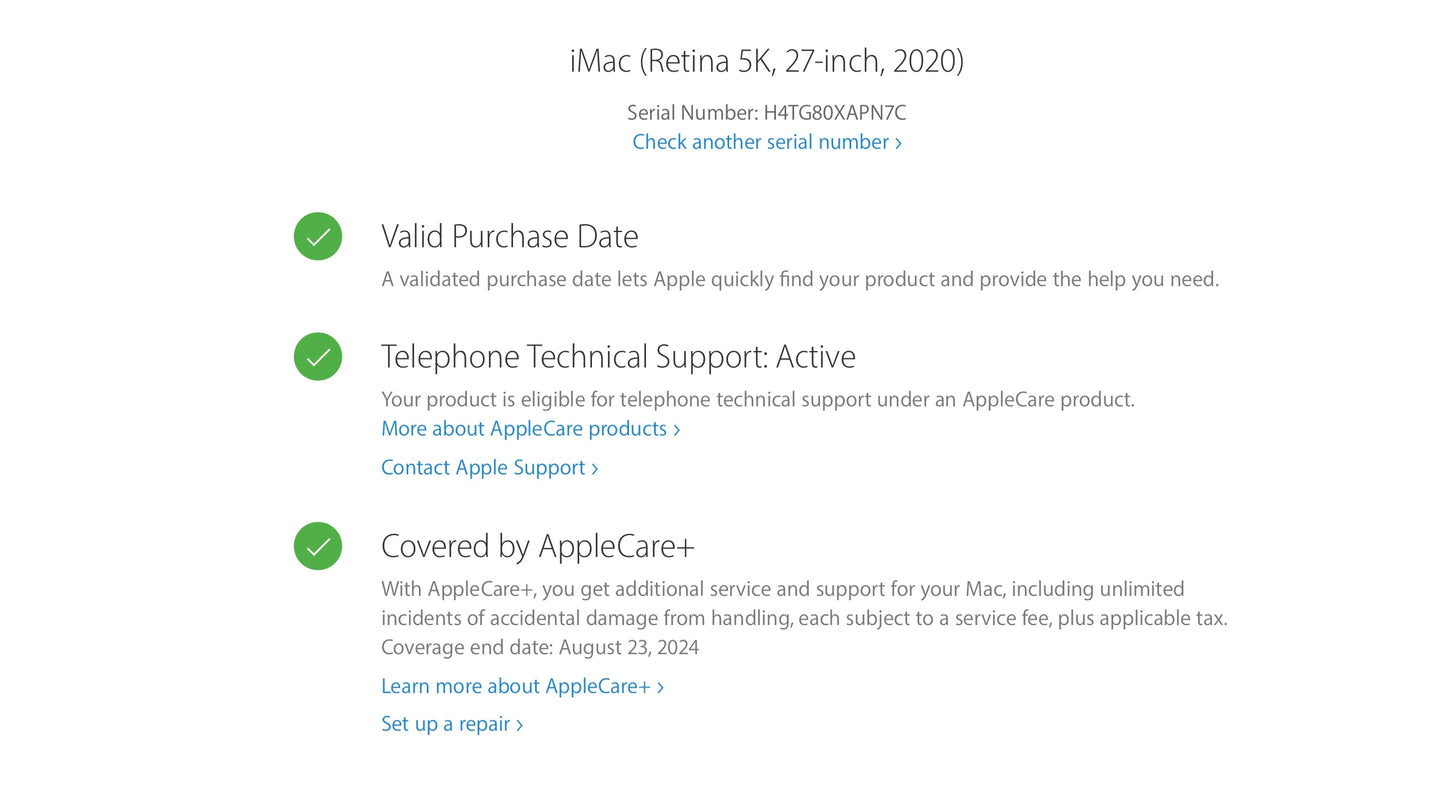Image resolution: width=1445 pixels, height=803 pixels.
Task: Click the Valid Purchase Date heading
Action: pos(509,237)
